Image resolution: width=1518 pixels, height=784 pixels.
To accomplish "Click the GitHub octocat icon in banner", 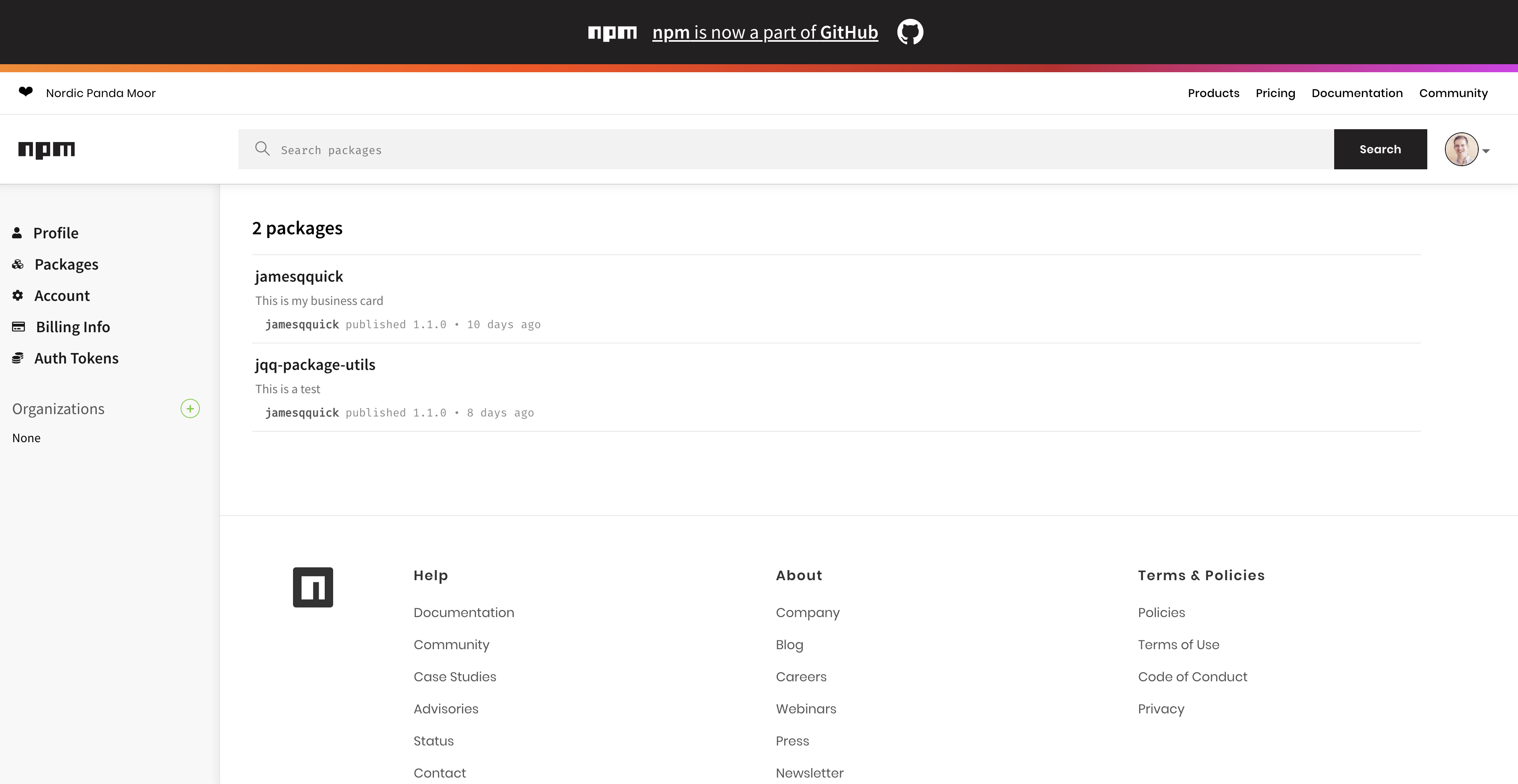I will coord(910,32).
